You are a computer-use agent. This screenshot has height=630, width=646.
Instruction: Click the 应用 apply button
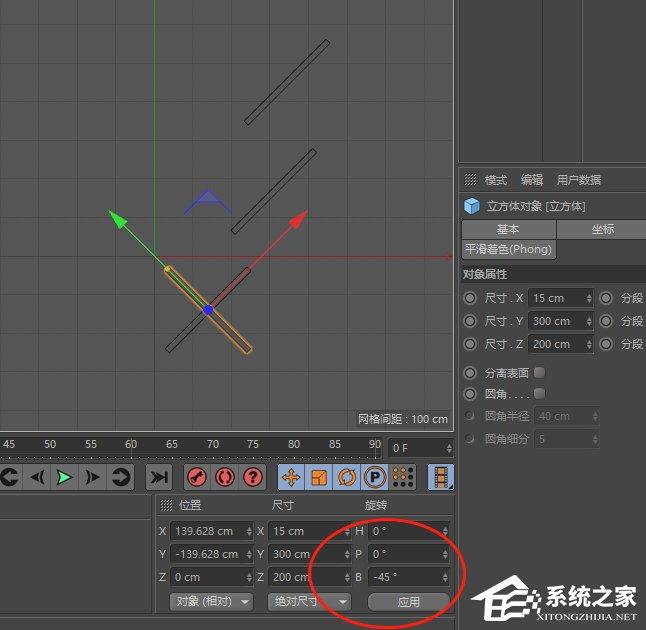pos(408,602)
